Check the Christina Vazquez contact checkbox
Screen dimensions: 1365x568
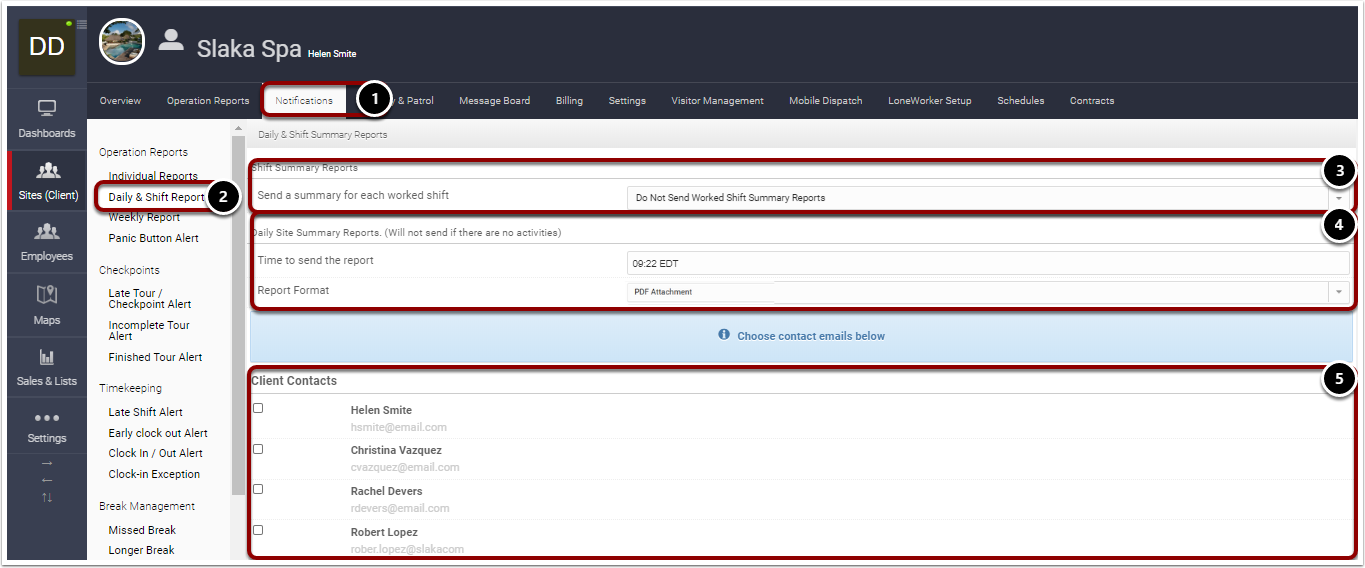click(x=258, y=449)
